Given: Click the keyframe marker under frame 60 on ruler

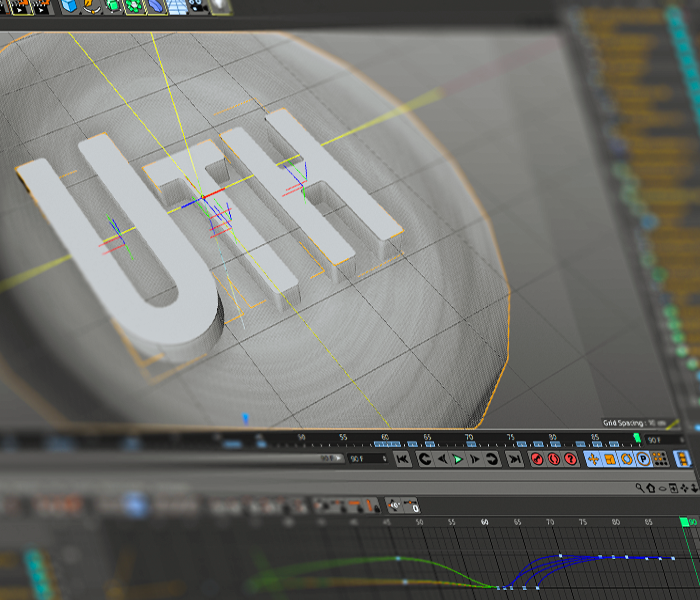Looking at the screenshot, I should coord(387,444).
